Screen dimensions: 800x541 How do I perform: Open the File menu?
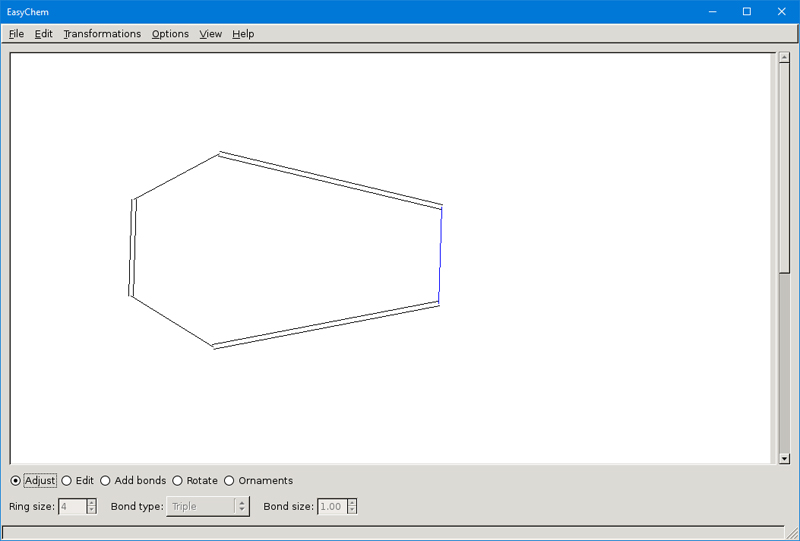pos(16,34)
